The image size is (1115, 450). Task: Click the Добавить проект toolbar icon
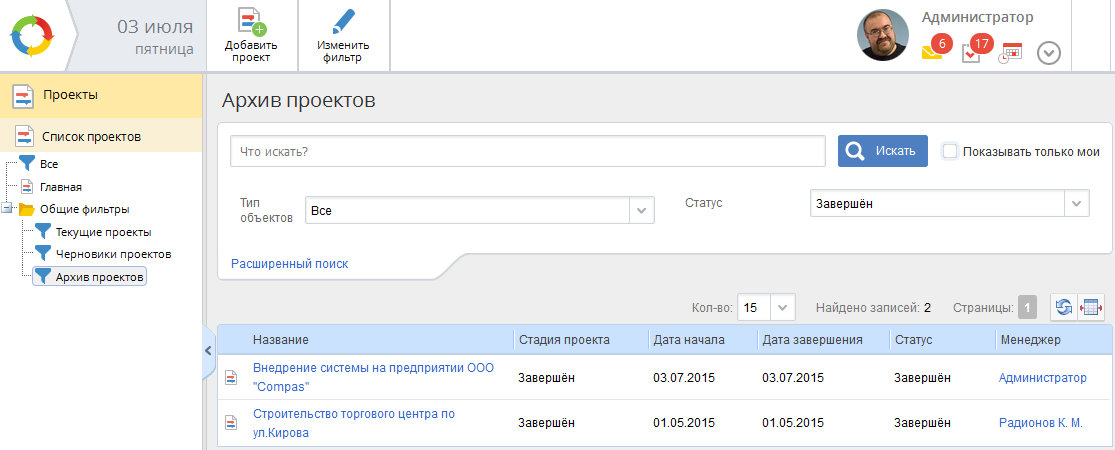[251, 24]
